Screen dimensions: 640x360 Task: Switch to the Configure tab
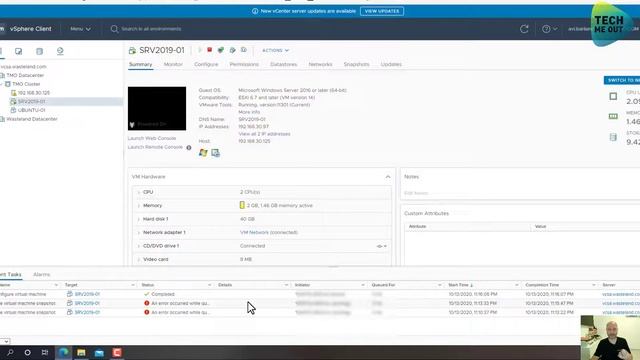click(x=206, y=64)
